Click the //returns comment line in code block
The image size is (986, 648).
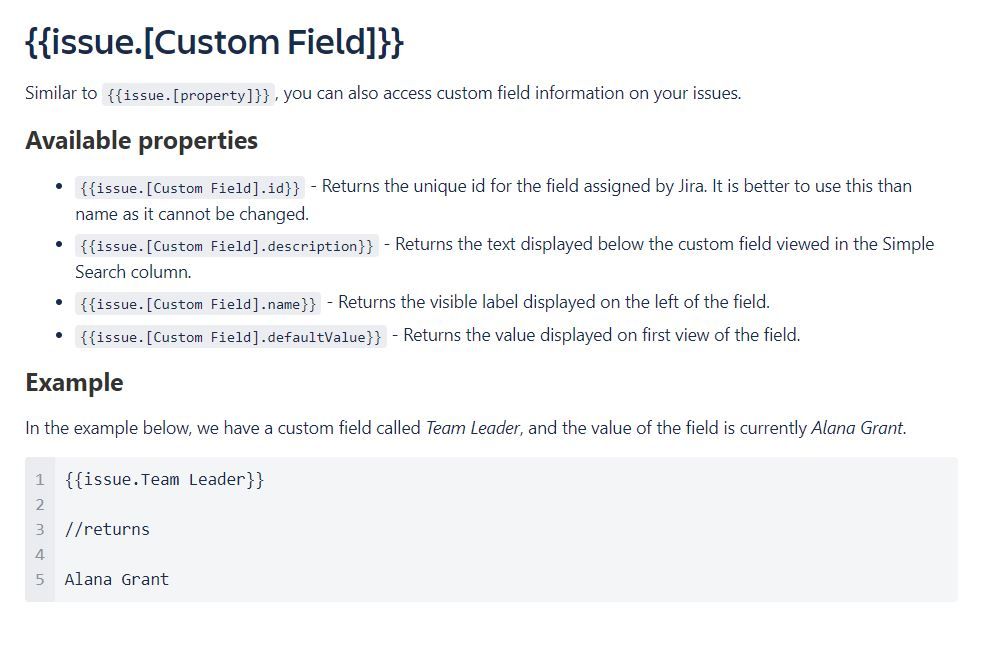(107, 529)
